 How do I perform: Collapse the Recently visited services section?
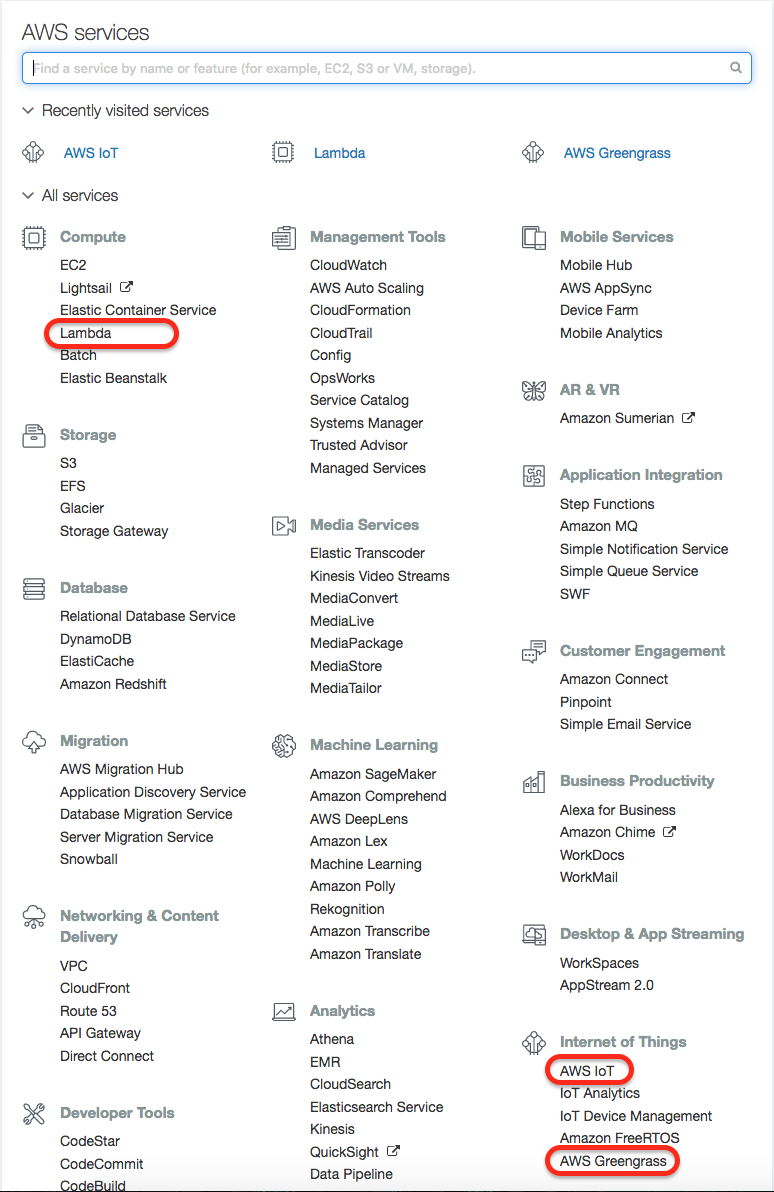coord(27,111)
